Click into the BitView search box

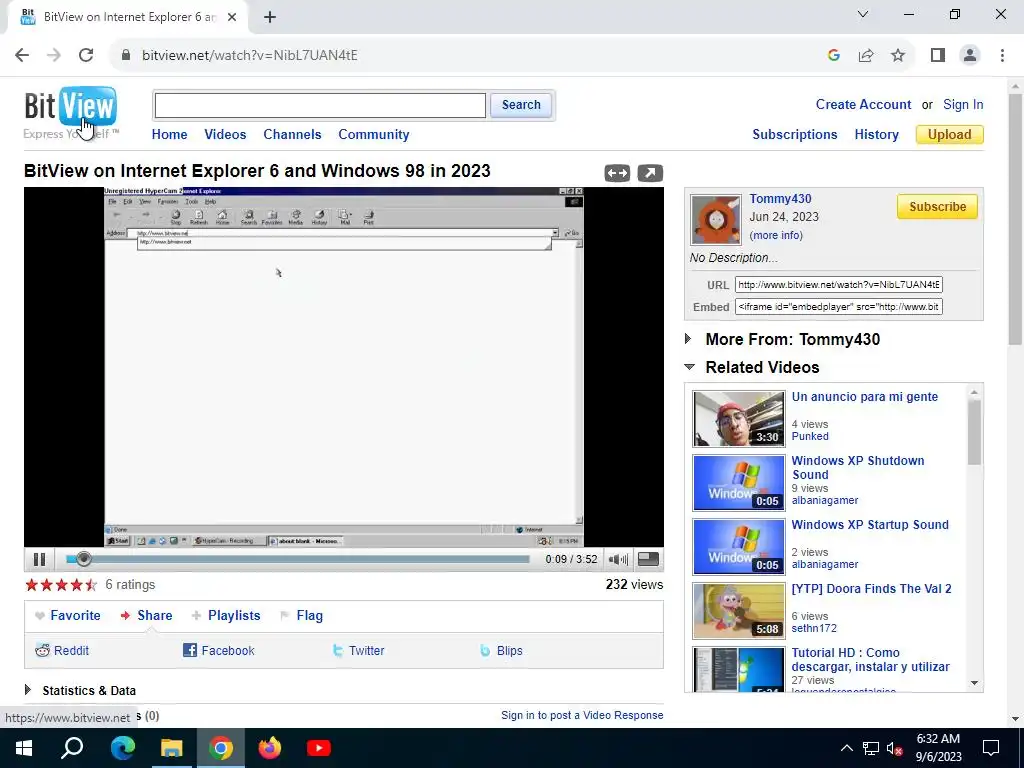click(x=320, y=105)
